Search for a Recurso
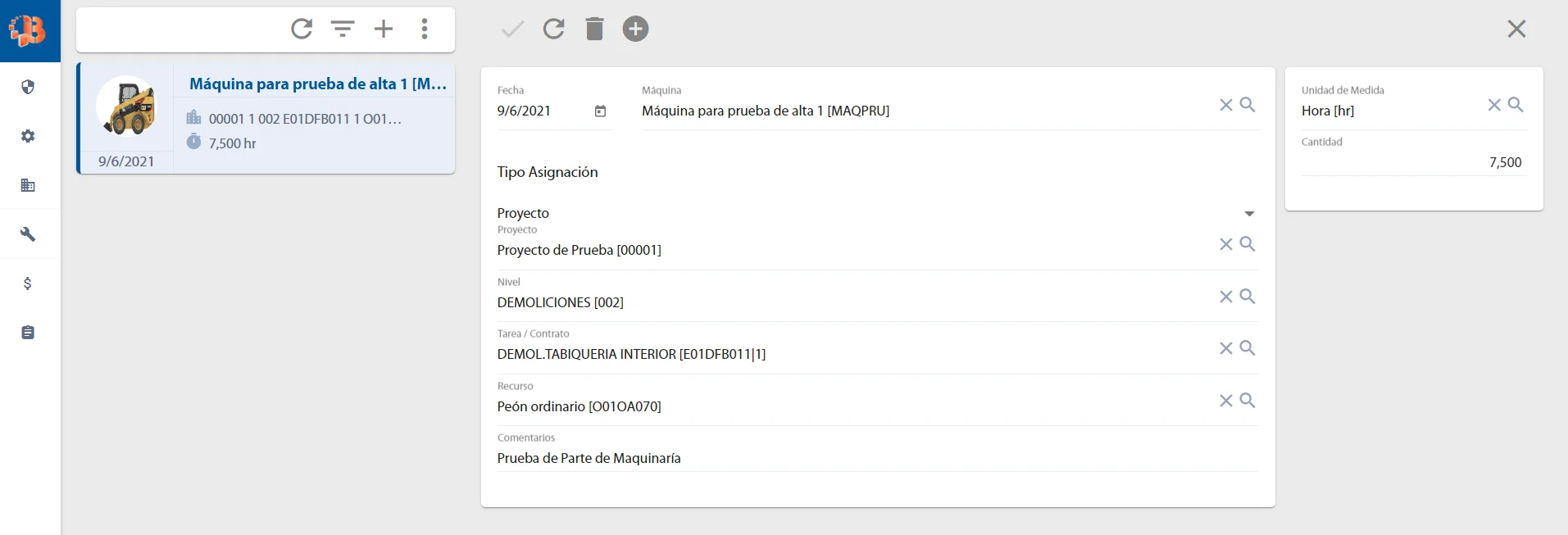This screenshot has width=1568, height=535. point(1248,400)
